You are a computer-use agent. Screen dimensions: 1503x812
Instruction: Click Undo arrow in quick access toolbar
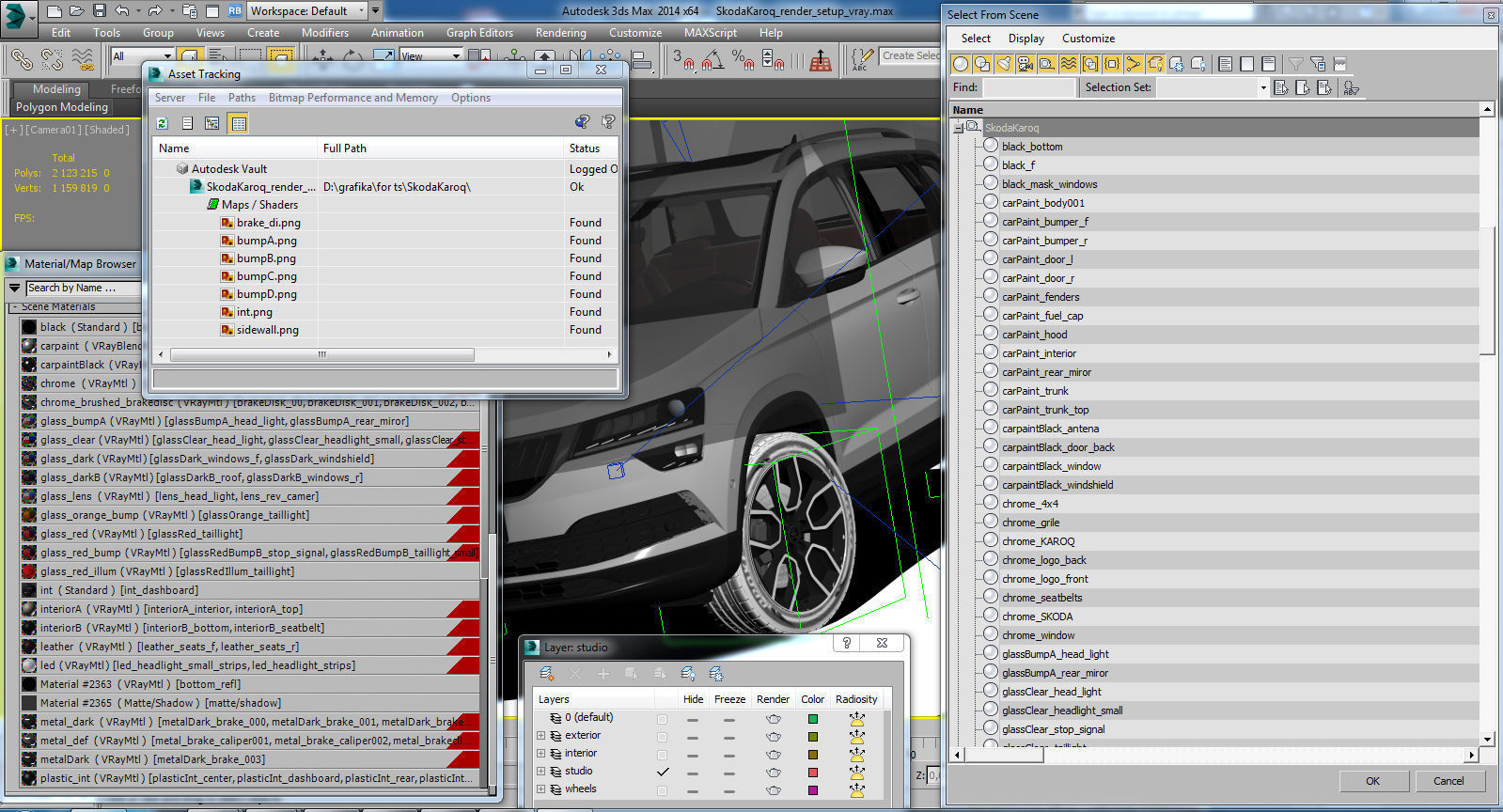[x=122, y=11]
